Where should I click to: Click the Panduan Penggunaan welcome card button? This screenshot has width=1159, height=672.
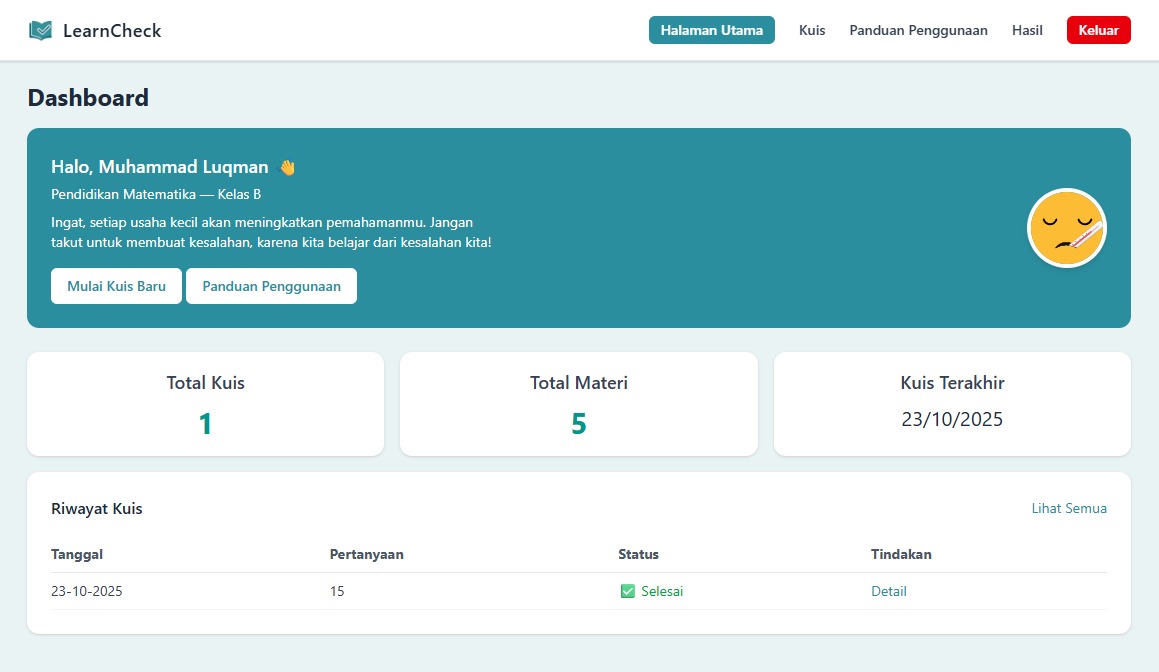(271, 286)
